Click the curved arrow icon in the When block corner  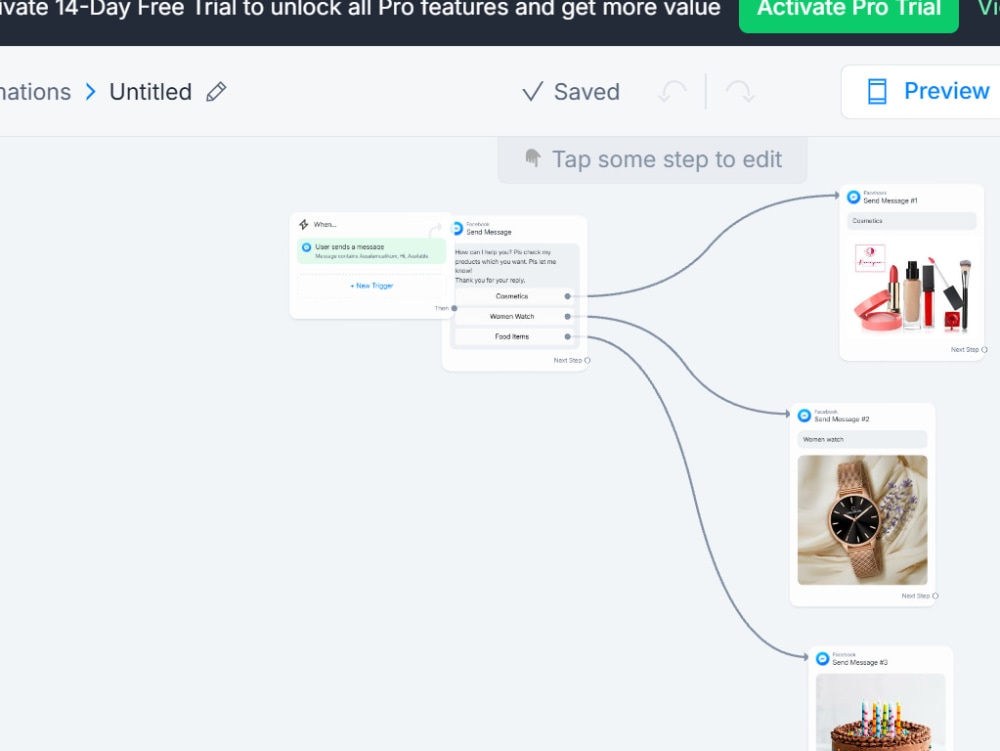tap(436, 229)
